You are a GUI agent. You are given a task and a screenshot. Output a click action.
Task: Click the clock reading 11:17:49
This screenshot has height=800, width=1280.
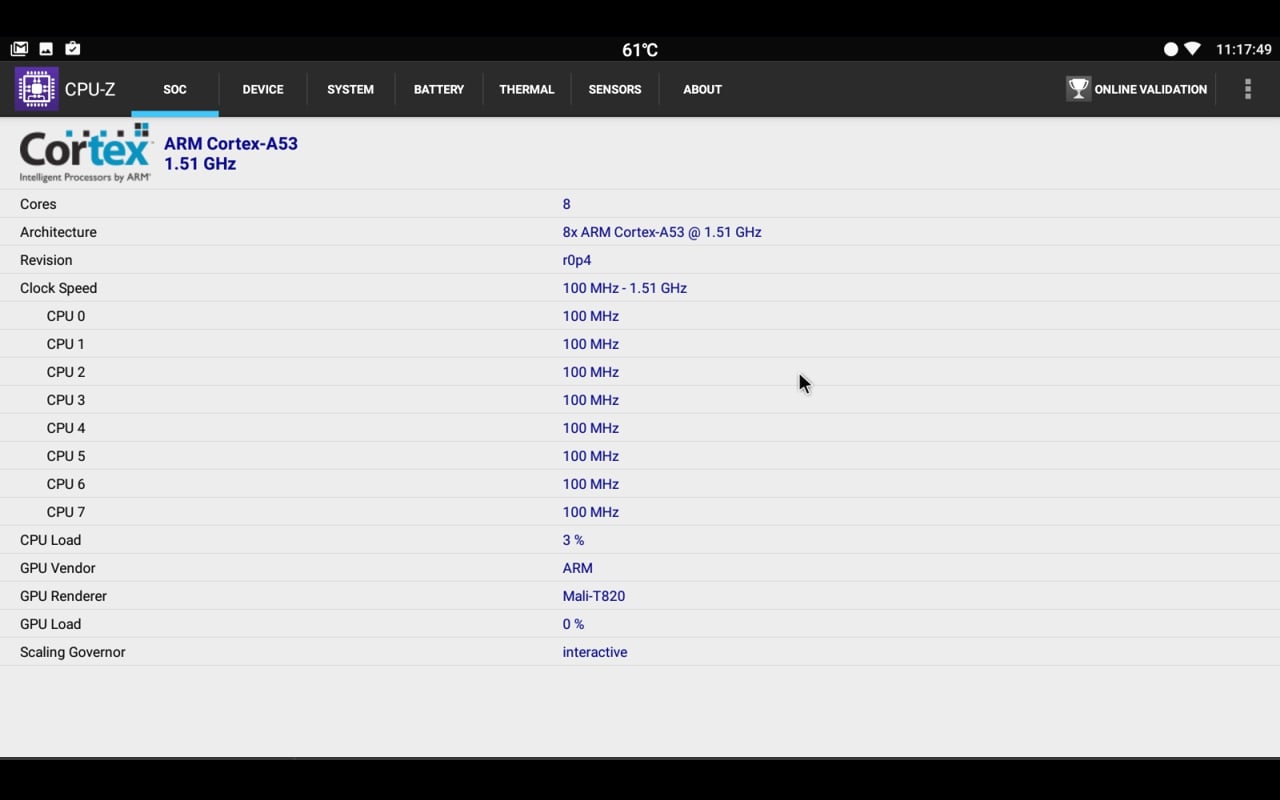point(1244,49)
